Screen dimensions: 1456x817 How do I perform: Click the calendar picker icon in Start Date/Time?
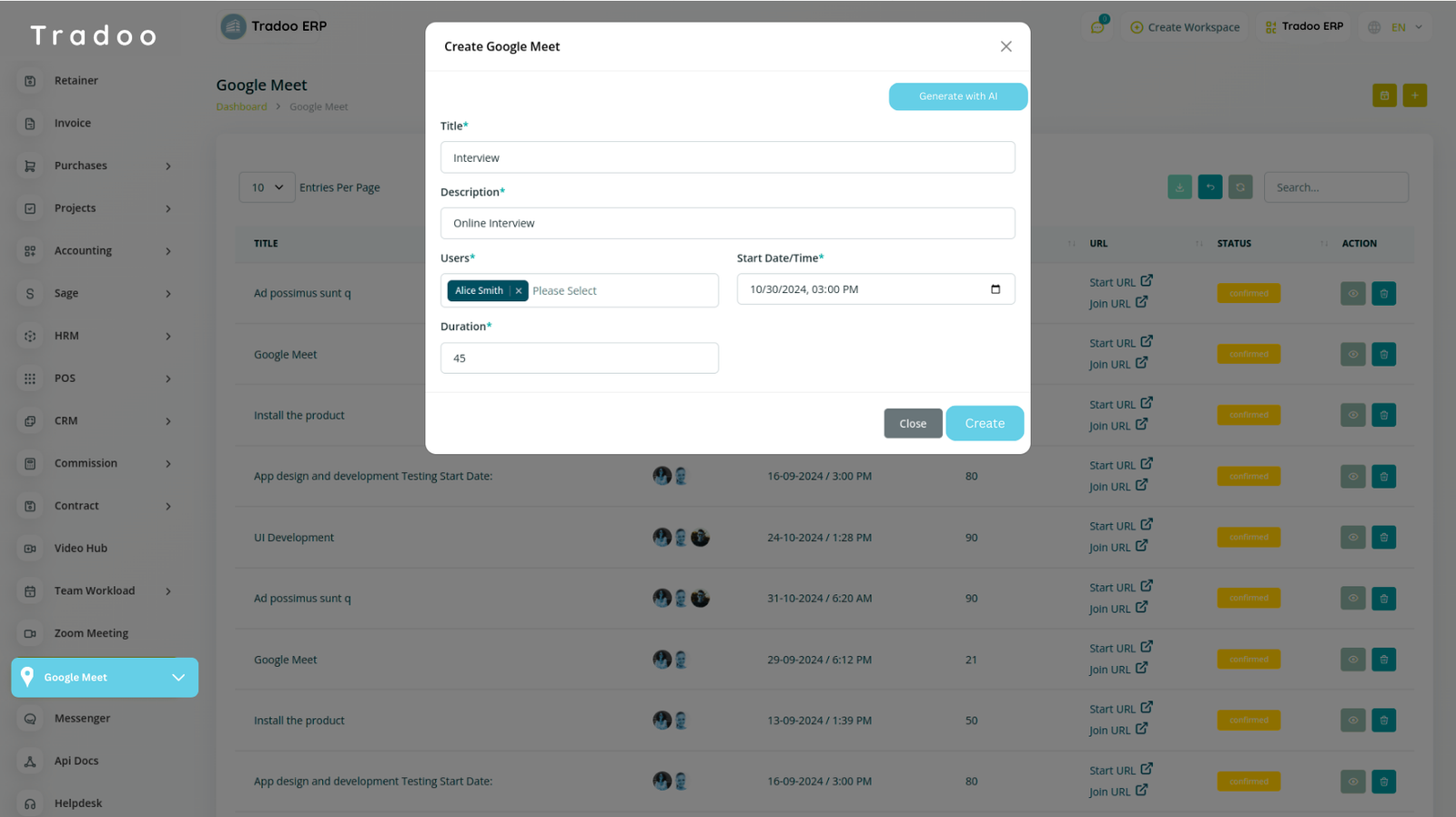995,289
